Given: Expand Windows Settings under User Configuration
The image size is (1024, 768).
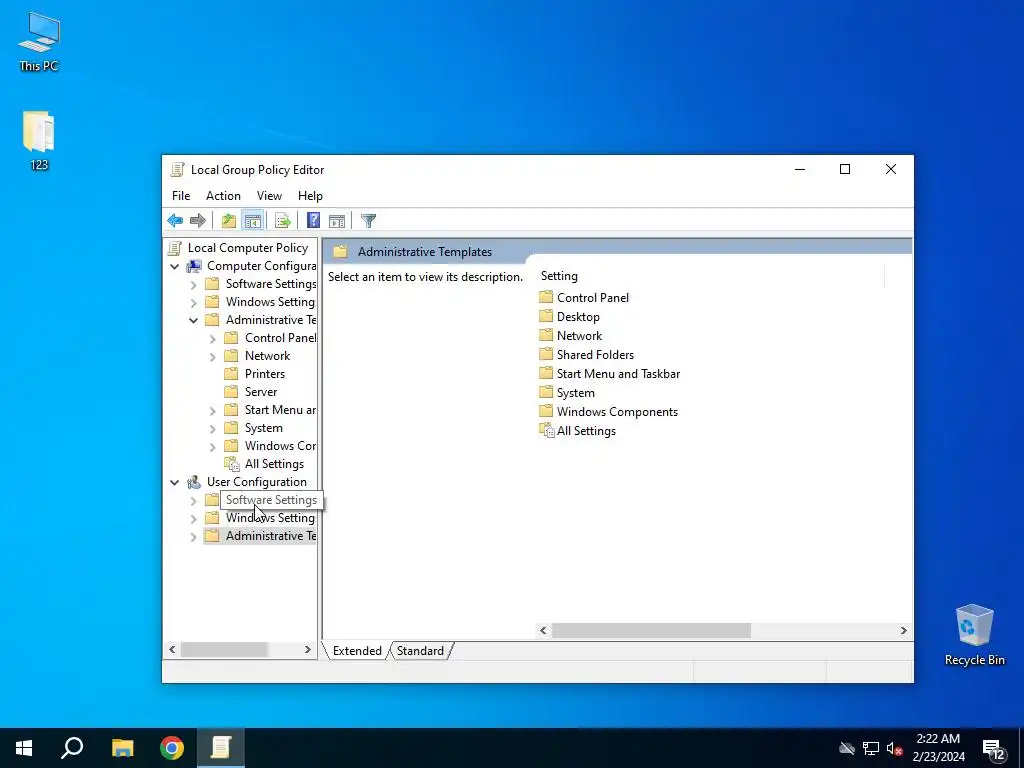Looking at the screenshot, I should [x=193, y=519].
